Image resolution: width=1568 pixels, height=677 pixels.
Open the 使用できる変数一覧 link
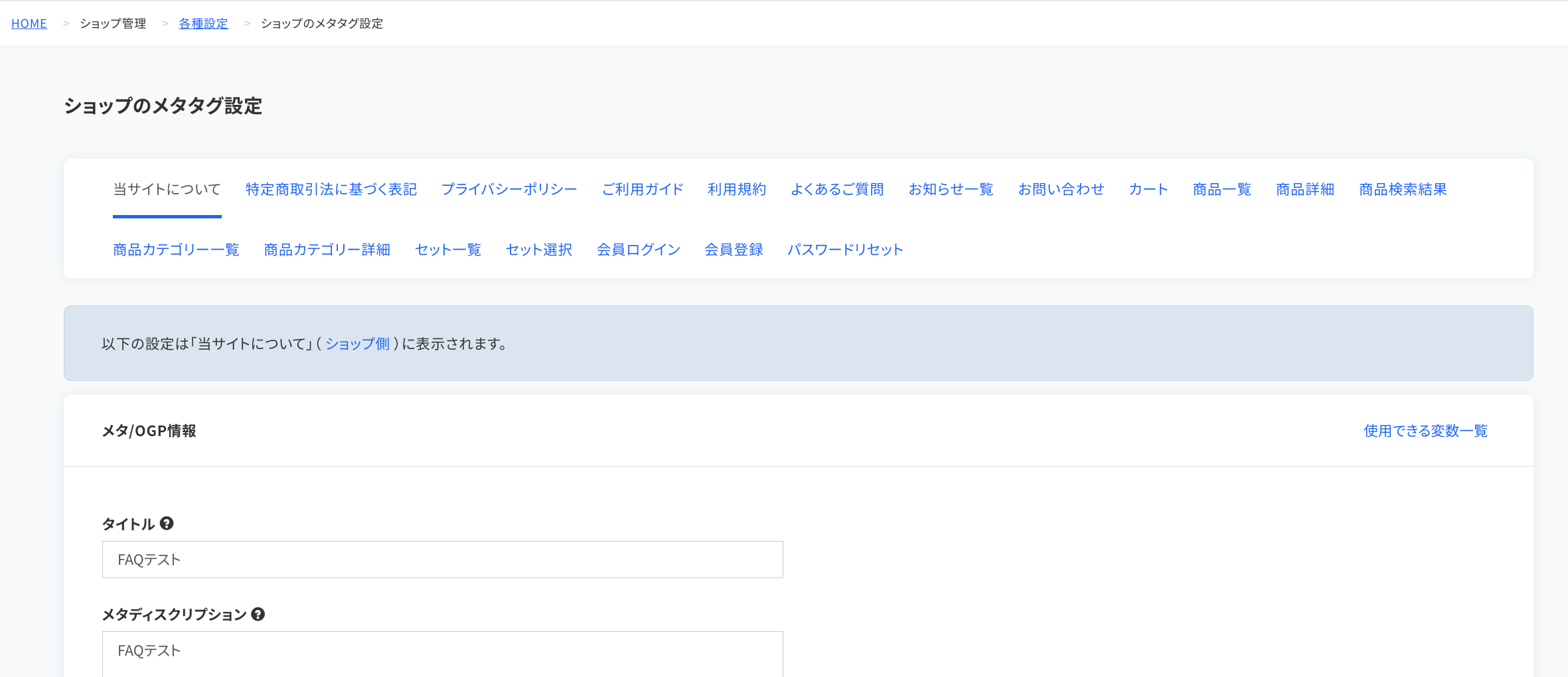tap(1426, 431)
